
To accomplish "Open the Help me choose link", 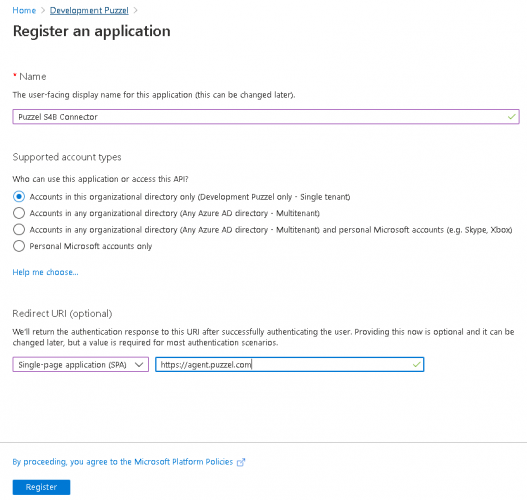I will tap(45, 272).
